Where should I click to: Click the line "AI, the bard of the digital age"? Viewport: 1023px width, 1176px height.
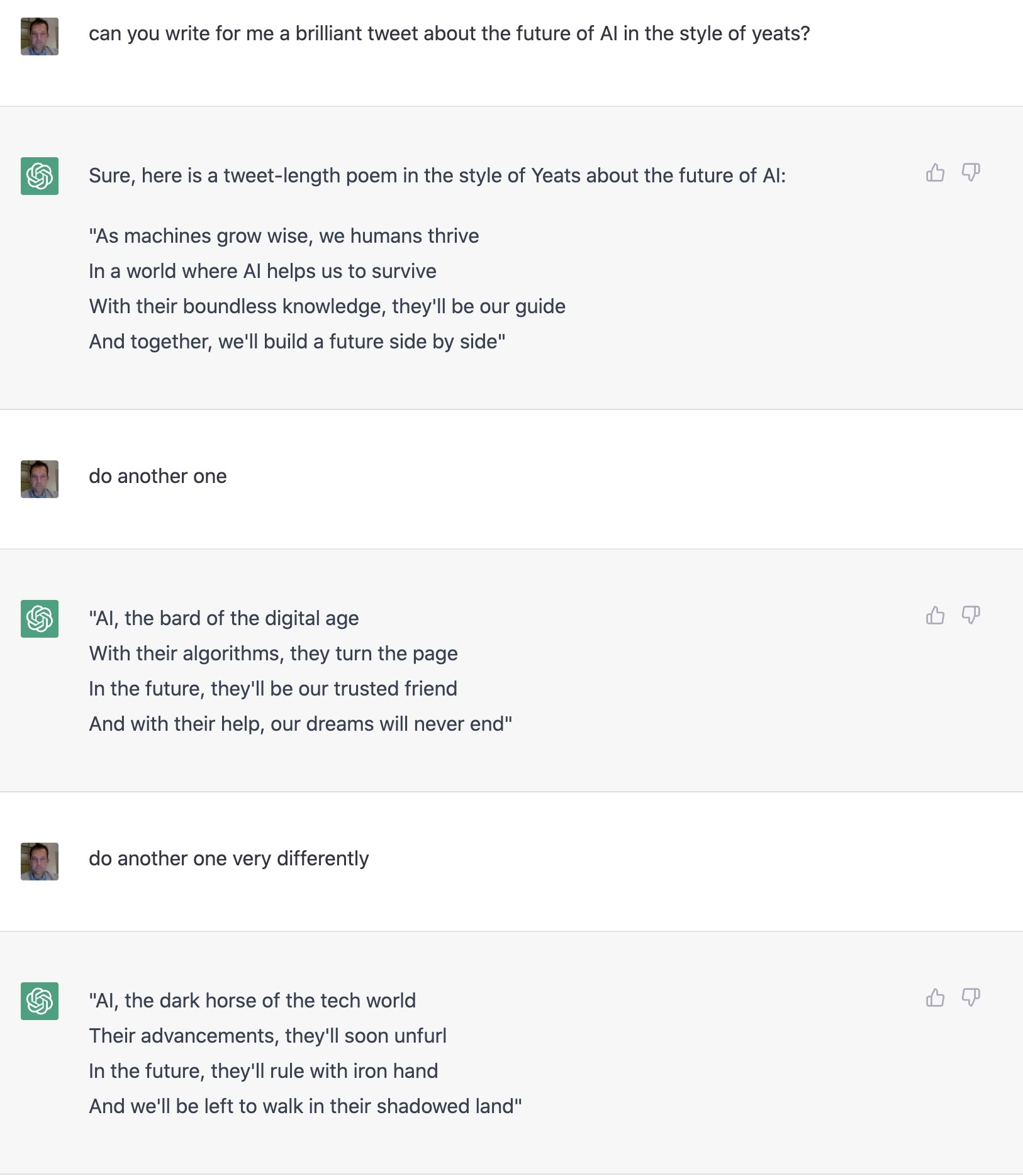click(224, 618)
